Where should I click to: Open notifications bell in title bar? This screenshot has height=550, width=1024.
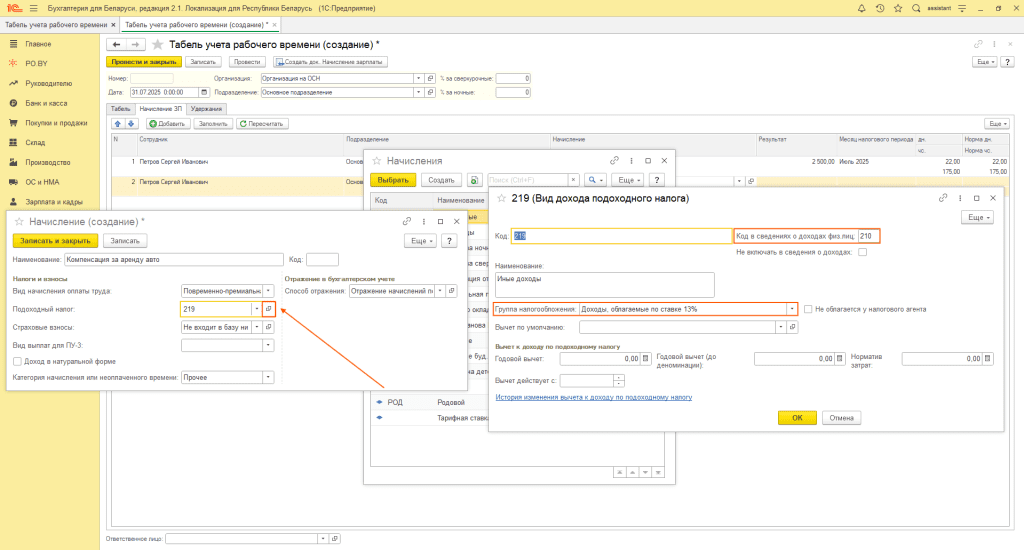pyautogui.click(x=861, y=8)
